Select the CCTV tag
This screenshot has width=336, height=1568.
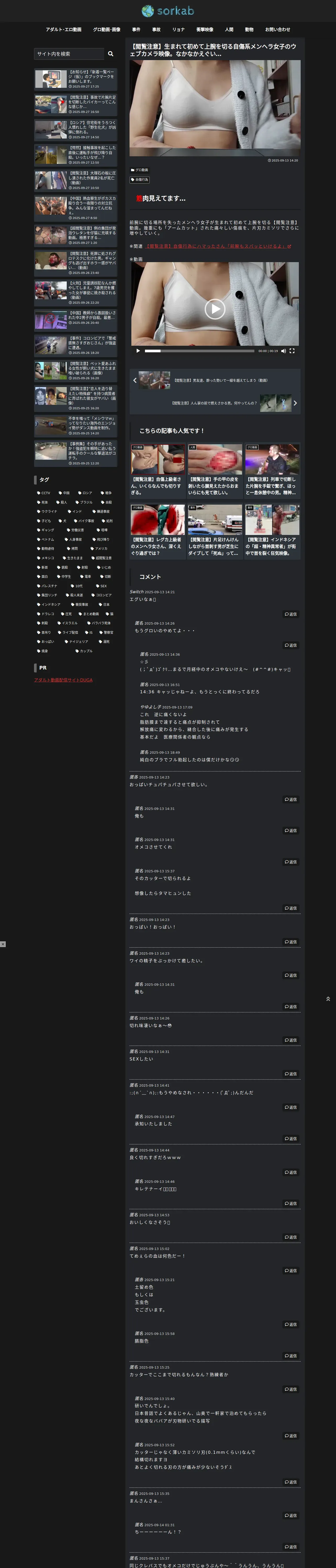pyautogui.click(x=44, y=493)
